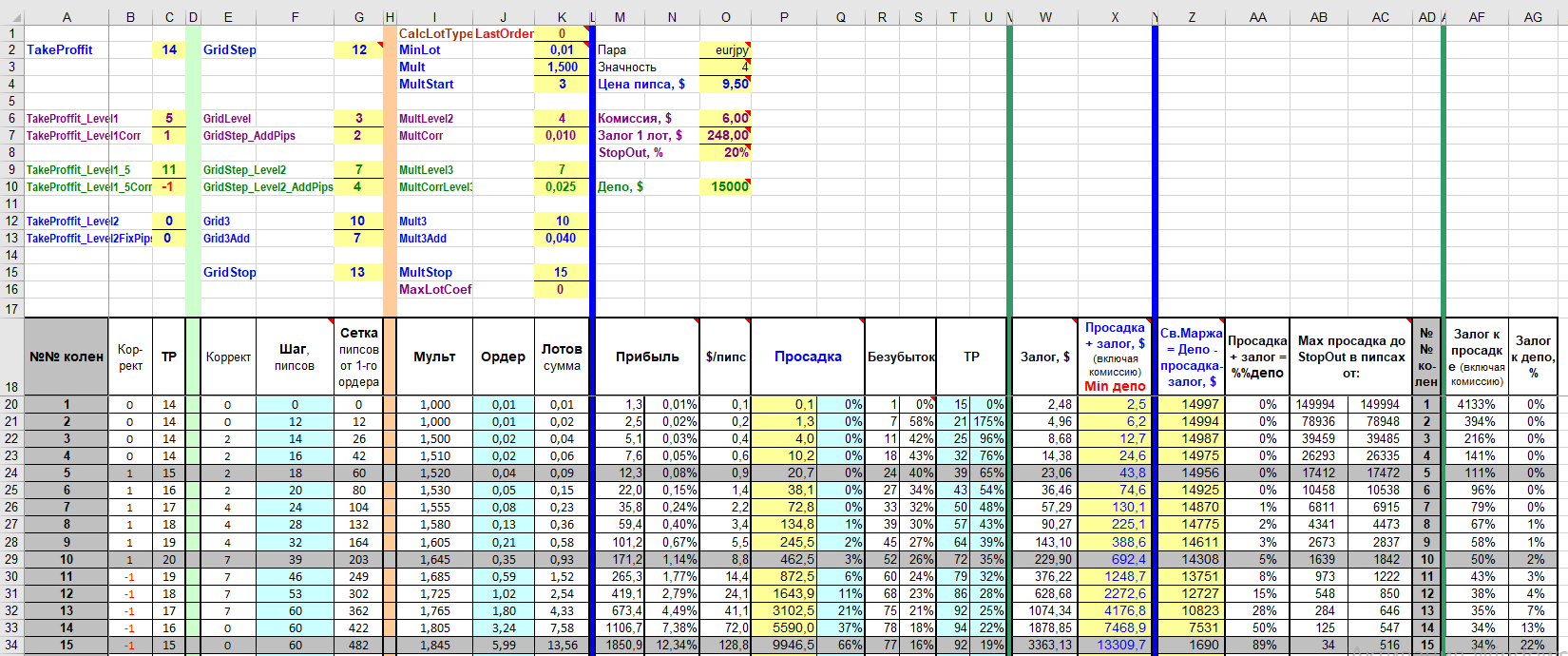
Task: Click the lots sum cell 13,56
Action: 562,645
